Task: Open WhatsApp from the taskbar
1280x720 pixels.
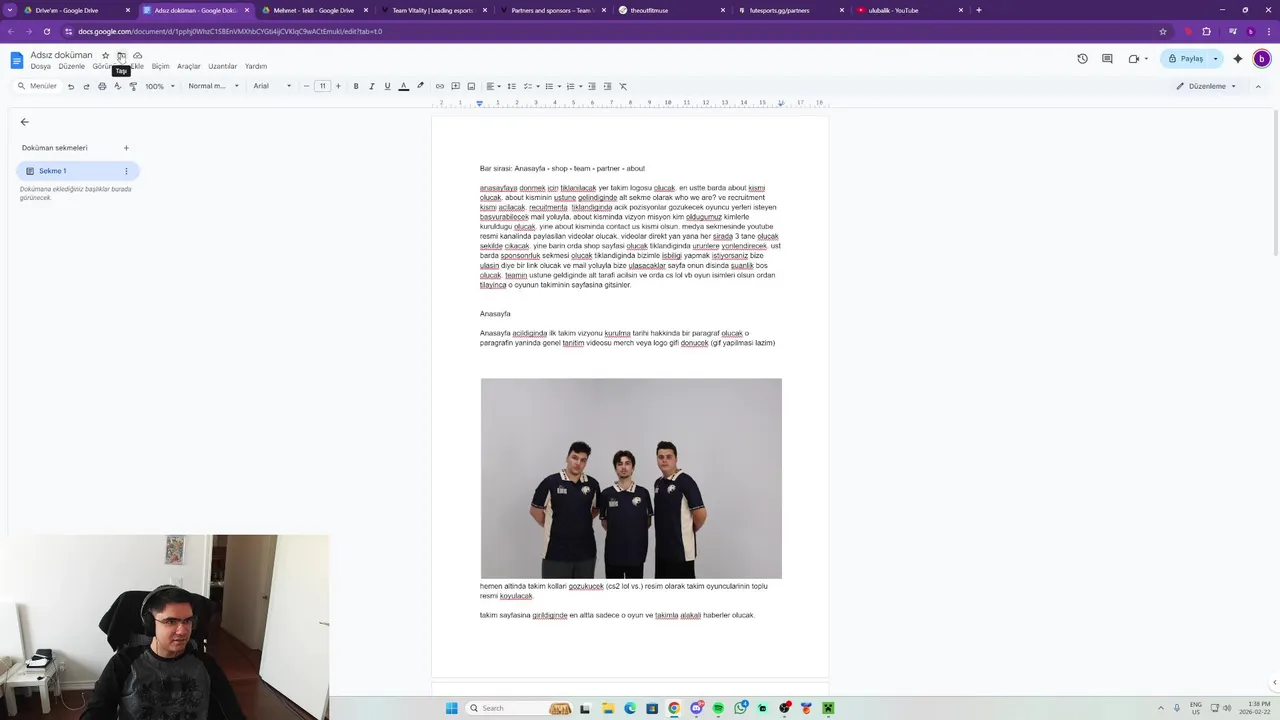Action: tap(740, 708)
